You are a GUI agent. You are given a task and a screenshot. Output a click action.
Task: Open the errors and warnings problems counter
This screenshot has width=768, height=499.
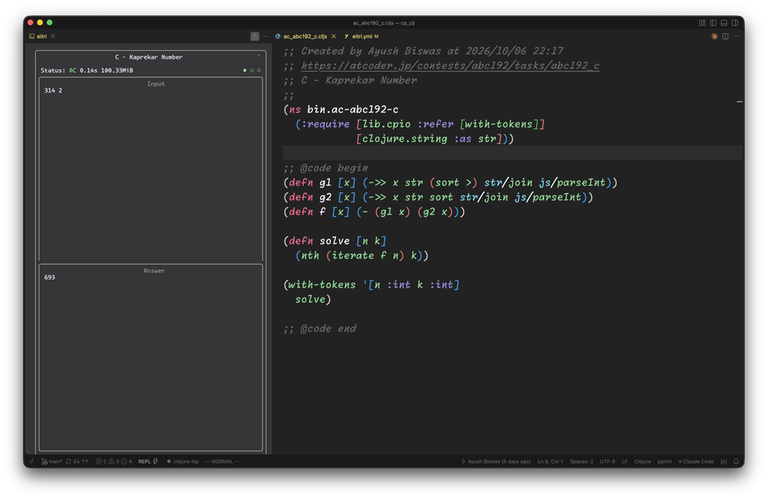tap(113, 461)
